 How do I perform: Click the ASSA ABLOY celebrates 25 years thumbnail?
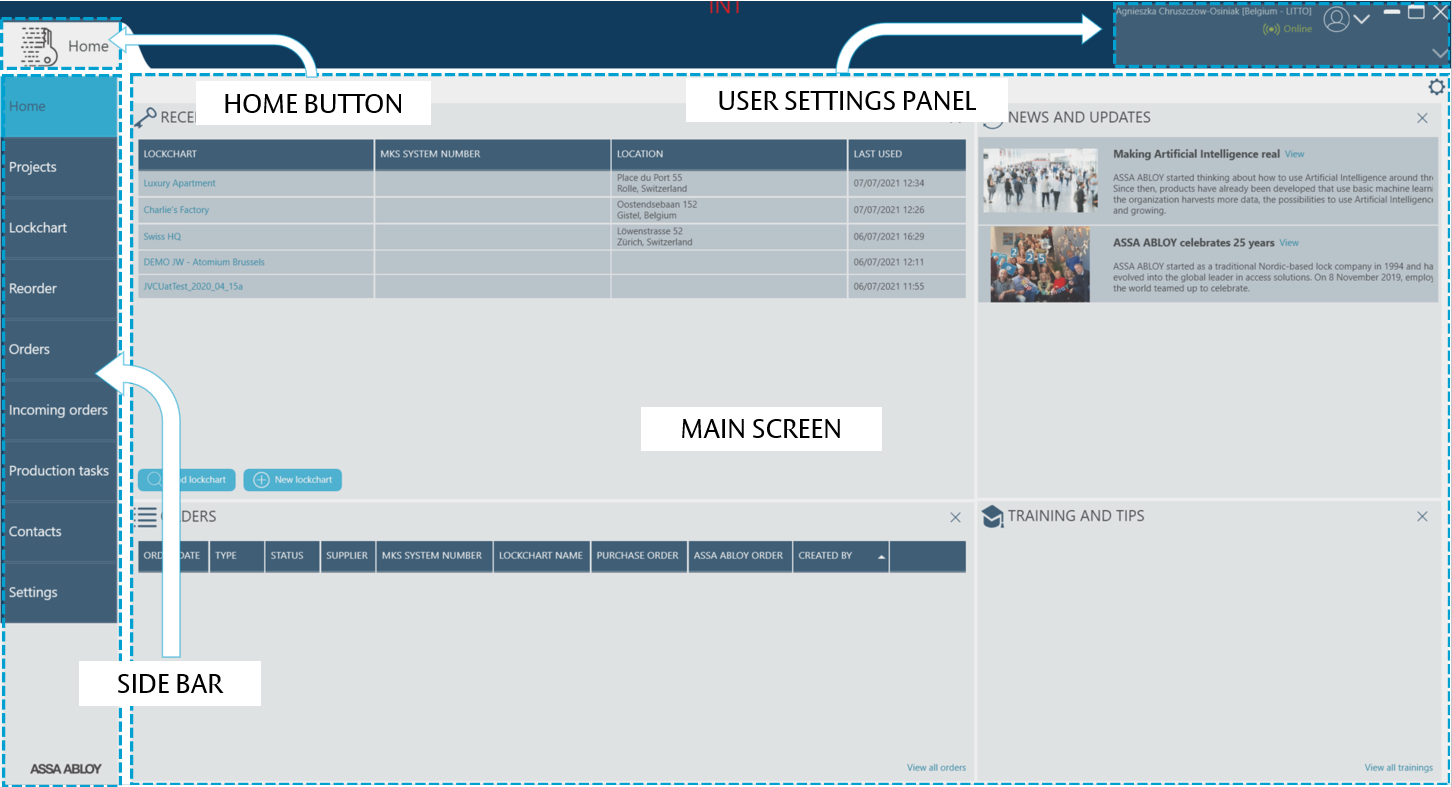coord(1038,263)
